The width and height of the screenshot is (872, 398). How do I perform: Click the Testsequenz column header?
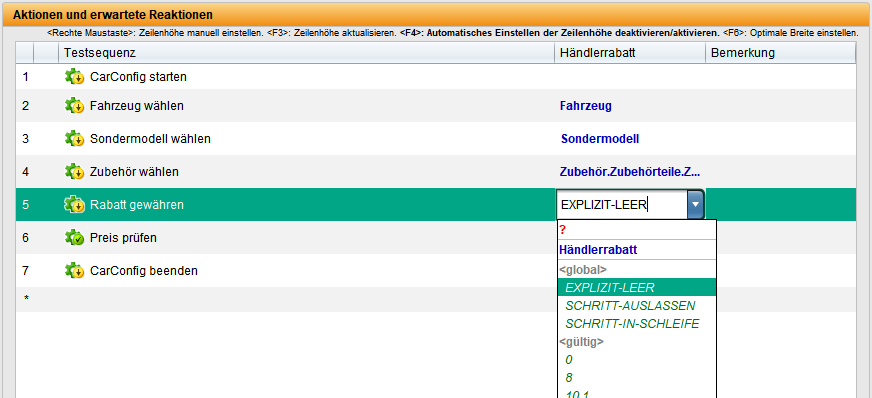(306, 53)
